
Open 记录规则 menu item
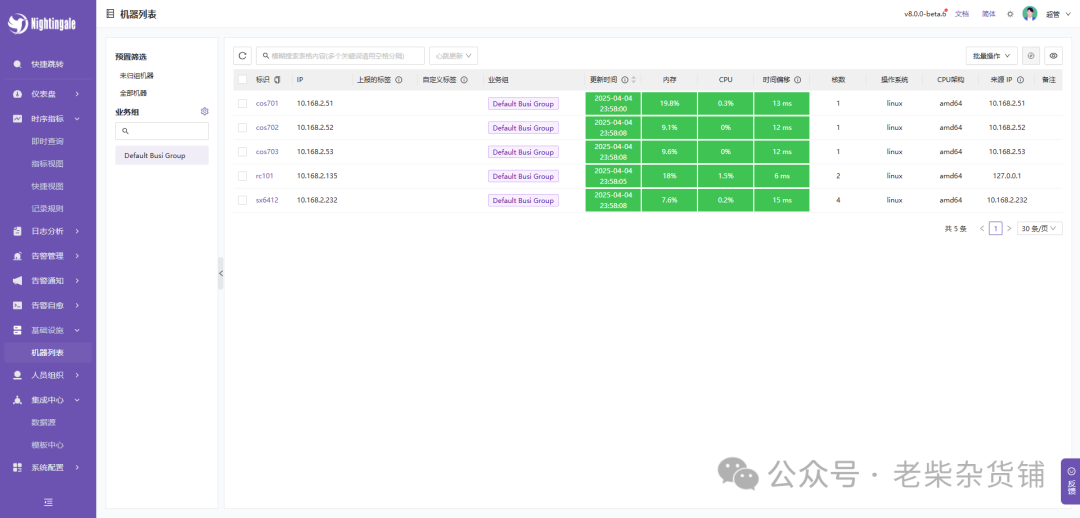tap(48, 209)
